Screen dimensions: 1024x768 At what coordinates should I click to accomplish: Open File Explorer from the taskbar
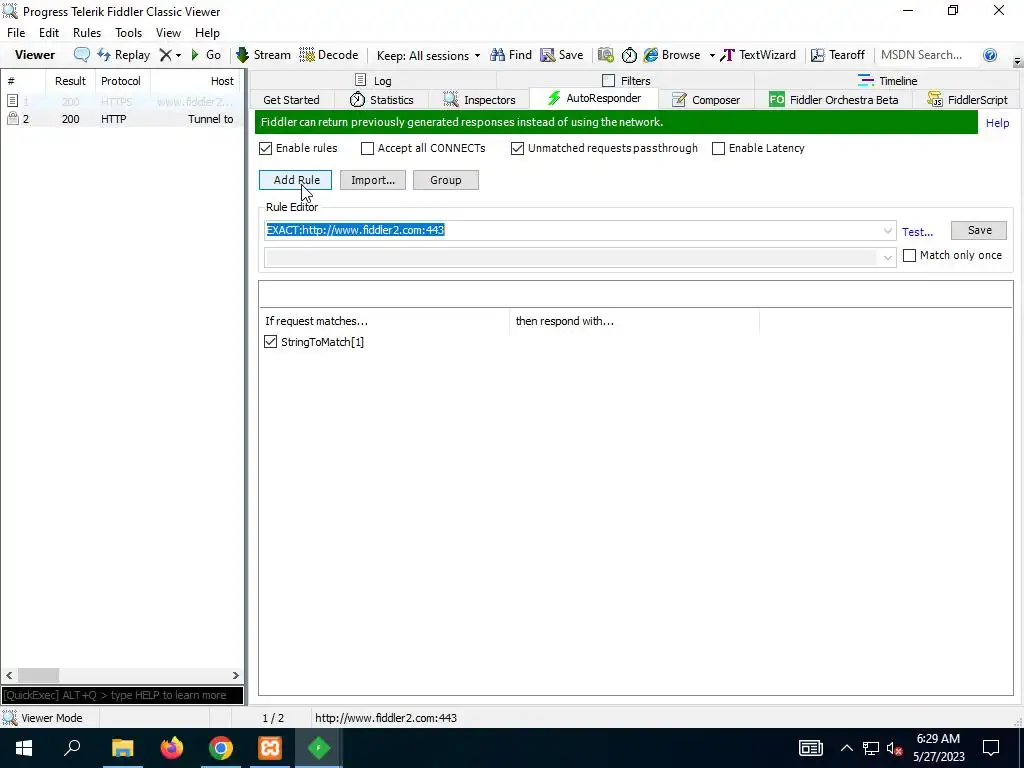click(122, 748)
